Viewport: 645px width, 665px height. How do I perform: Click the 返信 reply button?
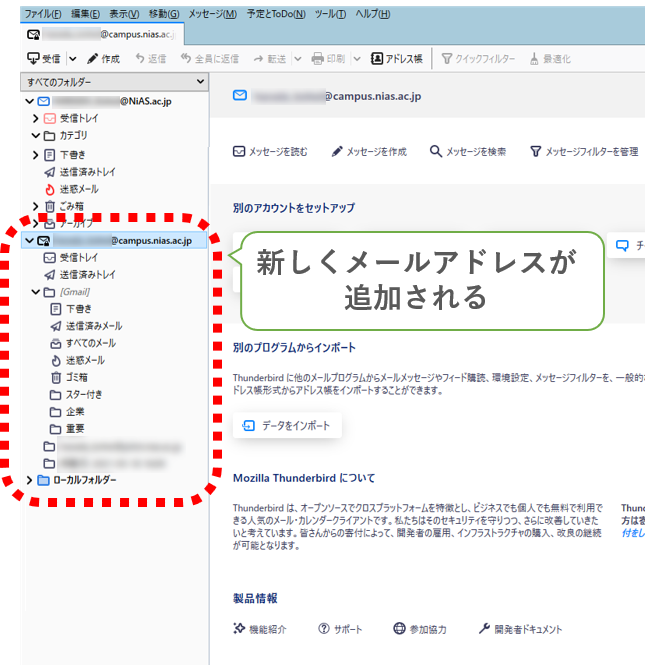point(151,59)
